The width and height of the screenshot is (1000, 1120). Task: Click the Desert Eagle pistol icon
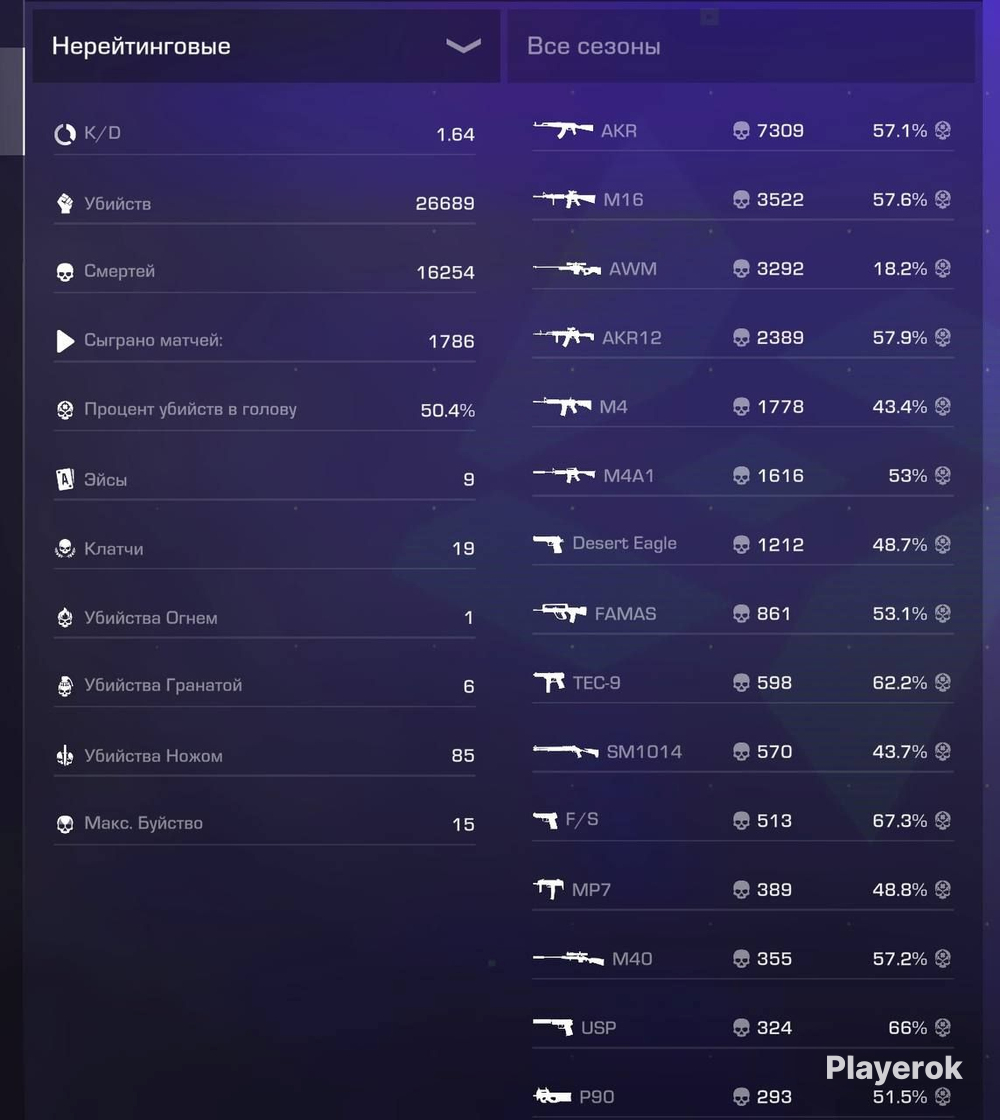click(x=549, y=544)
